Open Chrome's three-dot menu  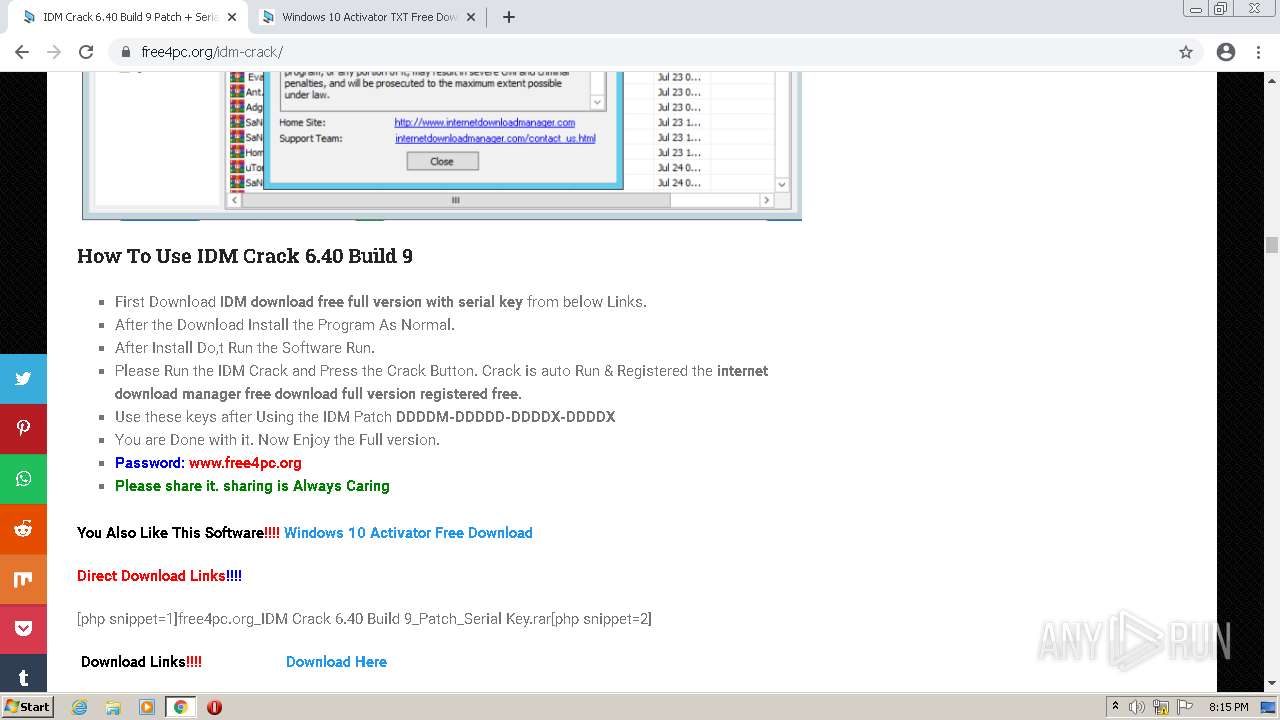(1259, 52)
